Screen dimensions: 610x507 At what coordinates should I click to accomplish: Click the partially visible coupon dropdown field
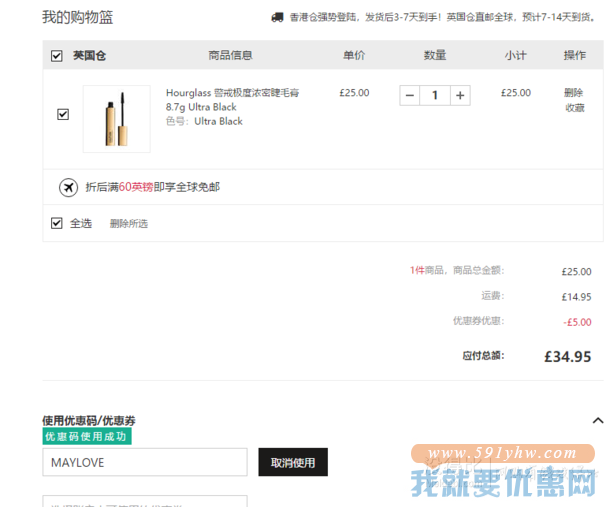point(145,501)
